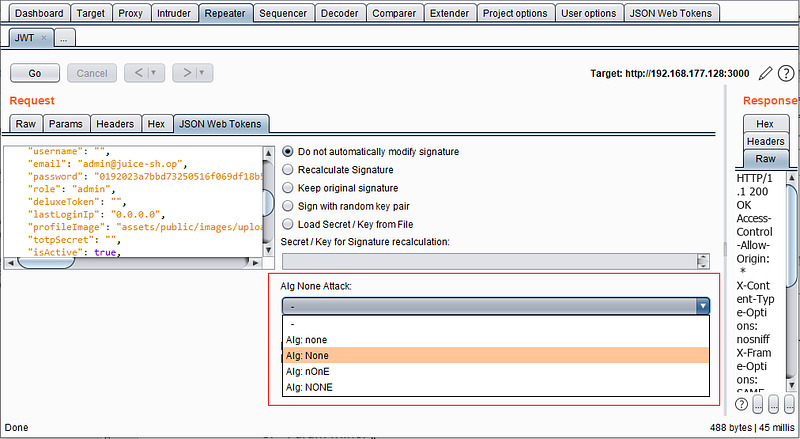This screenshot has height=439, width=800.
Task: Open the top-level JSON Web Tokens tab
Action: coord(671,13)
